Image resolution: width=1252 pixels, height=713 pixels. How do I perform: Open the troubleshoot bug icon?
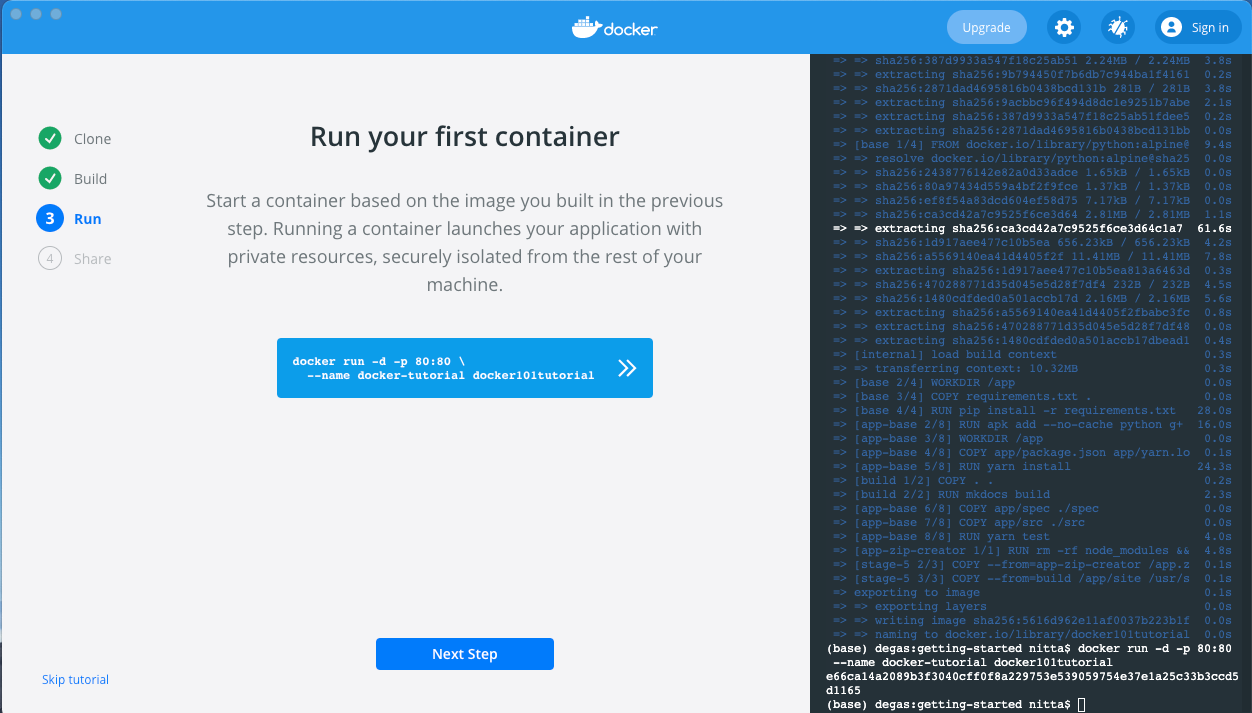tap(1117, 28)
